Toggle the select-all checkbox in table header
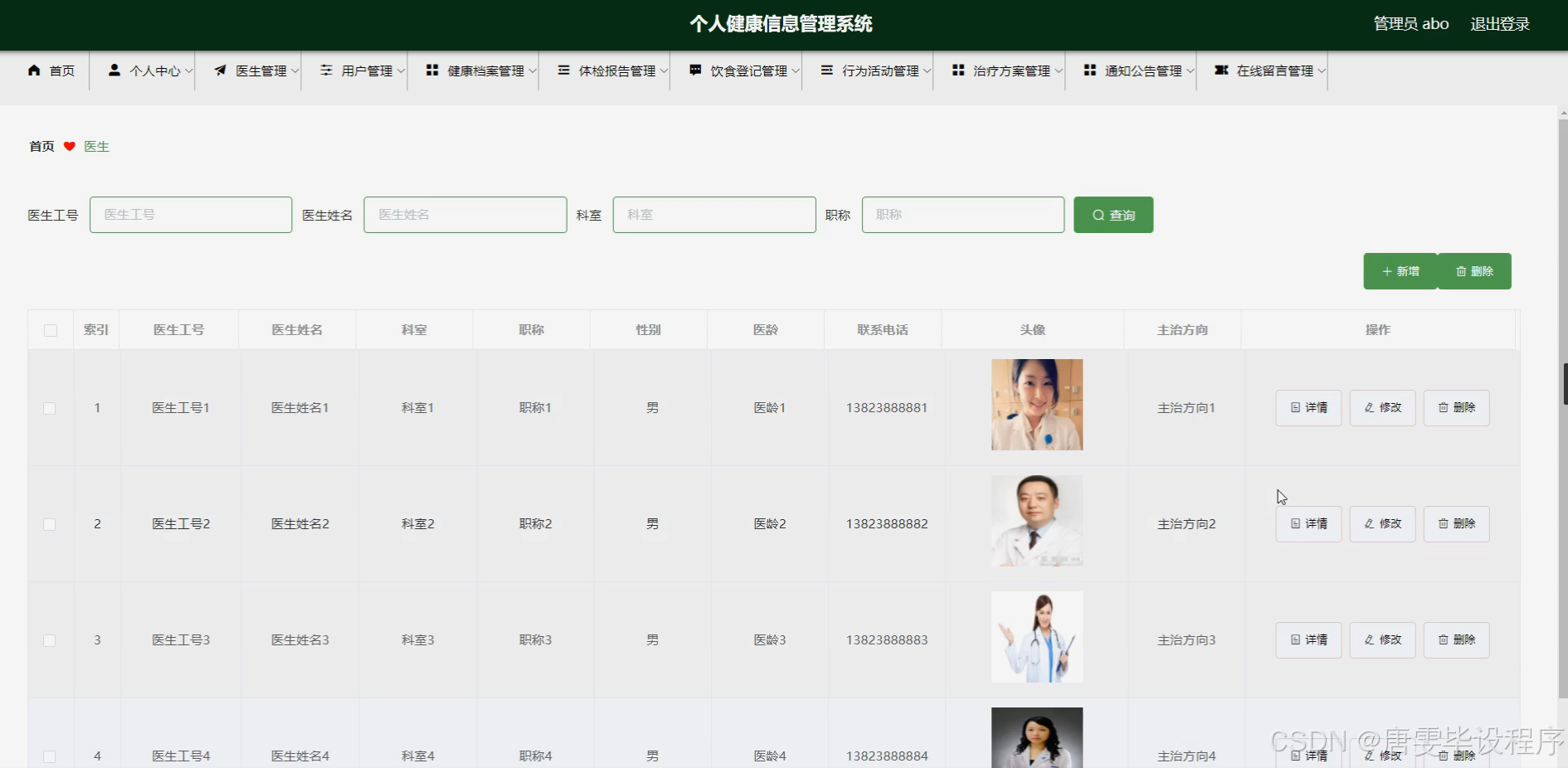Screen dimensions: 1568x768 coord(51,330)
